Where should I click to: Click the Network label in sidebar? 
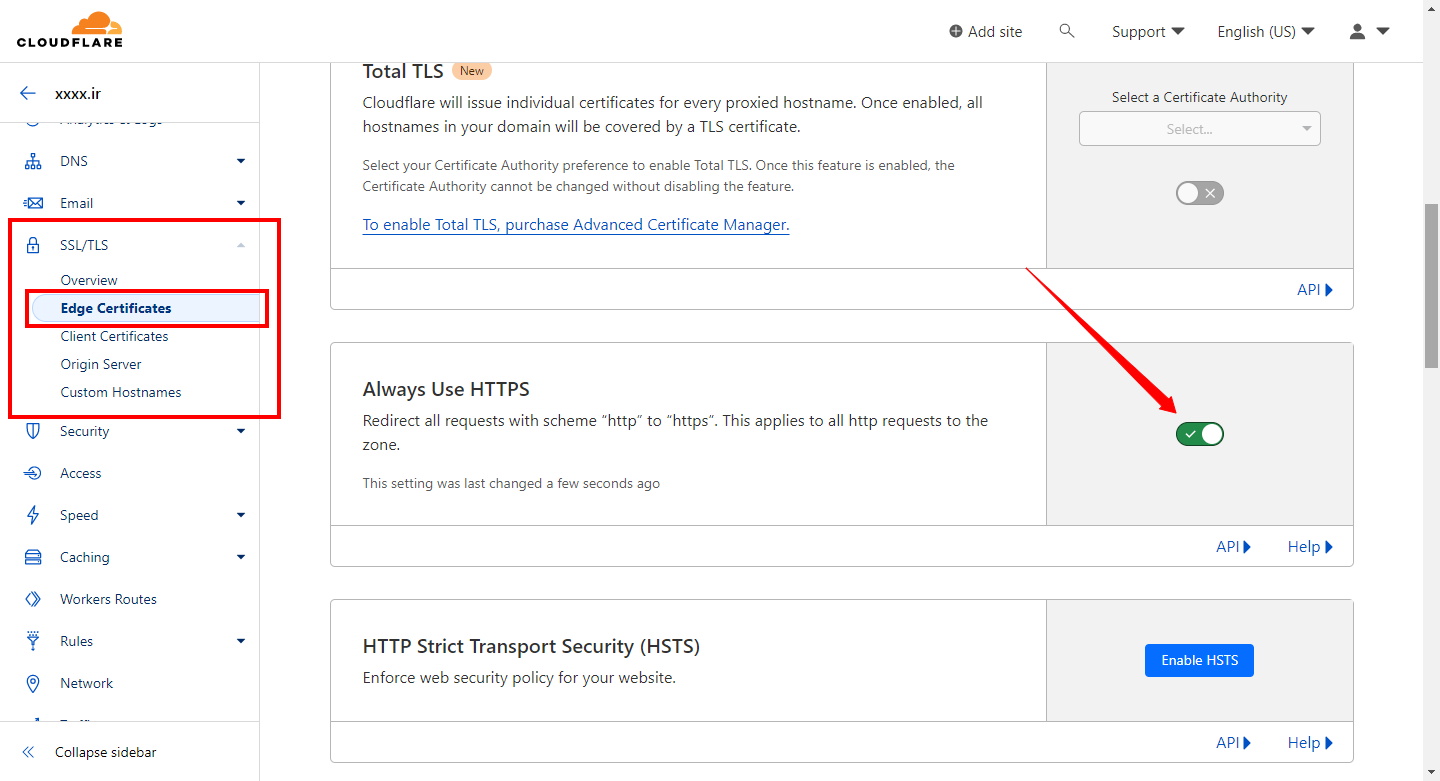pyautogui.click(x=87, y=683)
